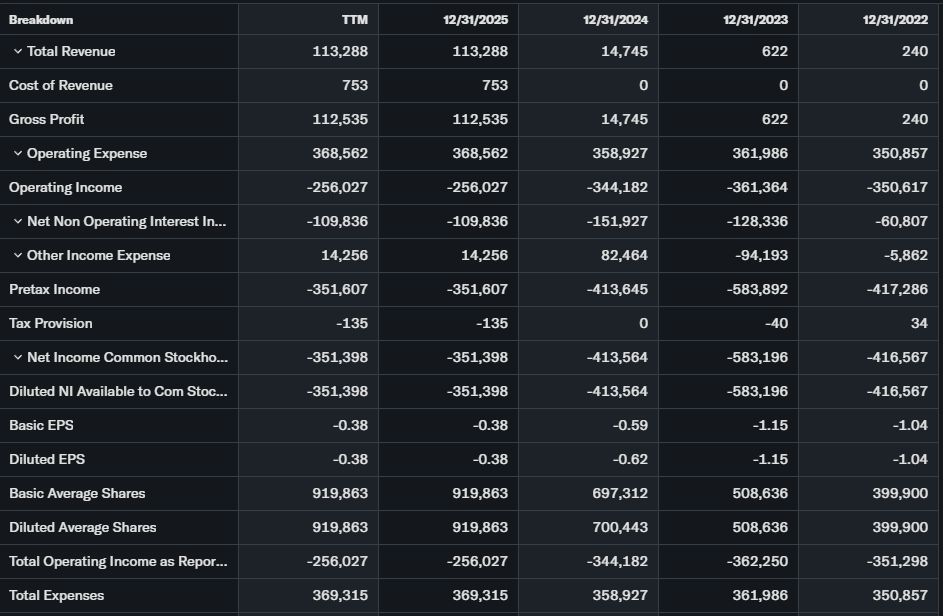Select the Operating Income row label
The width and height of the screenshot is (943, 616).
(x=66, y=187)
